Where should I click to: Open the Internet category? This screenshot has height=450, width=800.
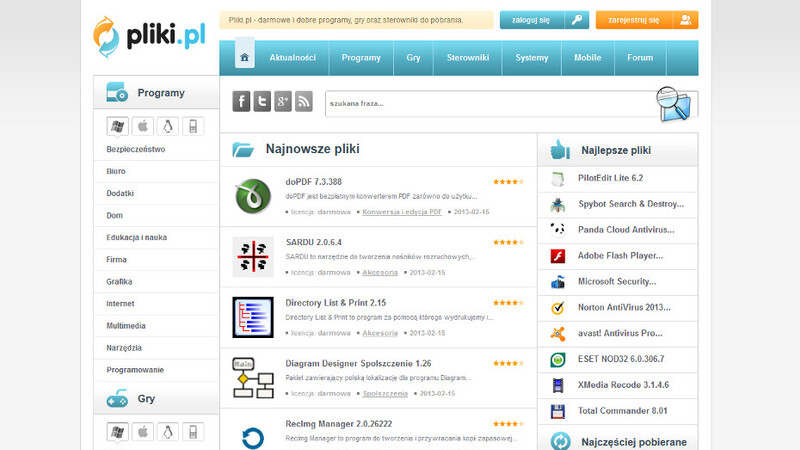coord(120,304)
